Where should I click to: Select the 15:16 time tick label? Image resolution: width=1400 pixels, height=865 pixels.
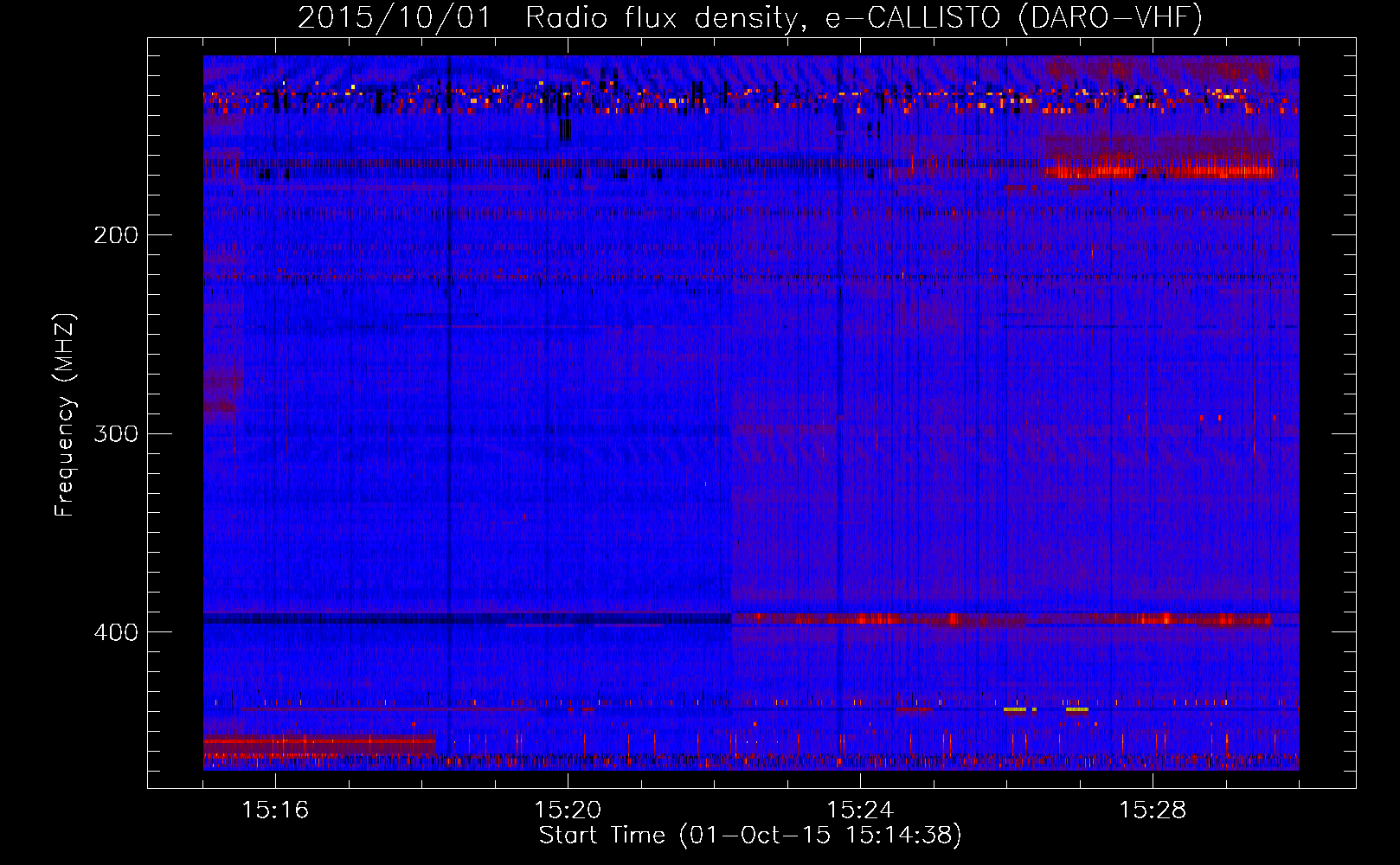[274, 811]
